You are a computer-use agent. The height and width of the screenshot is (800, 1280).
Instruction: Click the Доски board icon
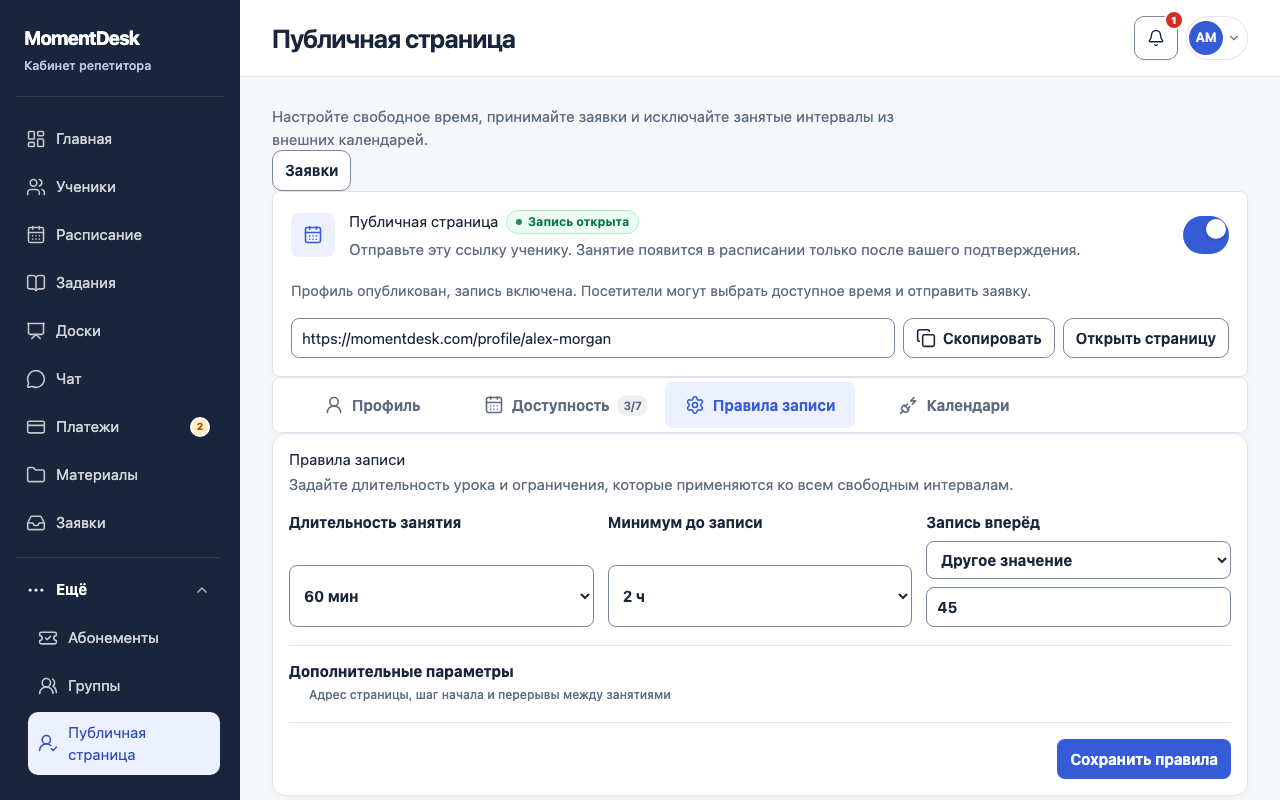pyautogui.click(x=36, y=331)
